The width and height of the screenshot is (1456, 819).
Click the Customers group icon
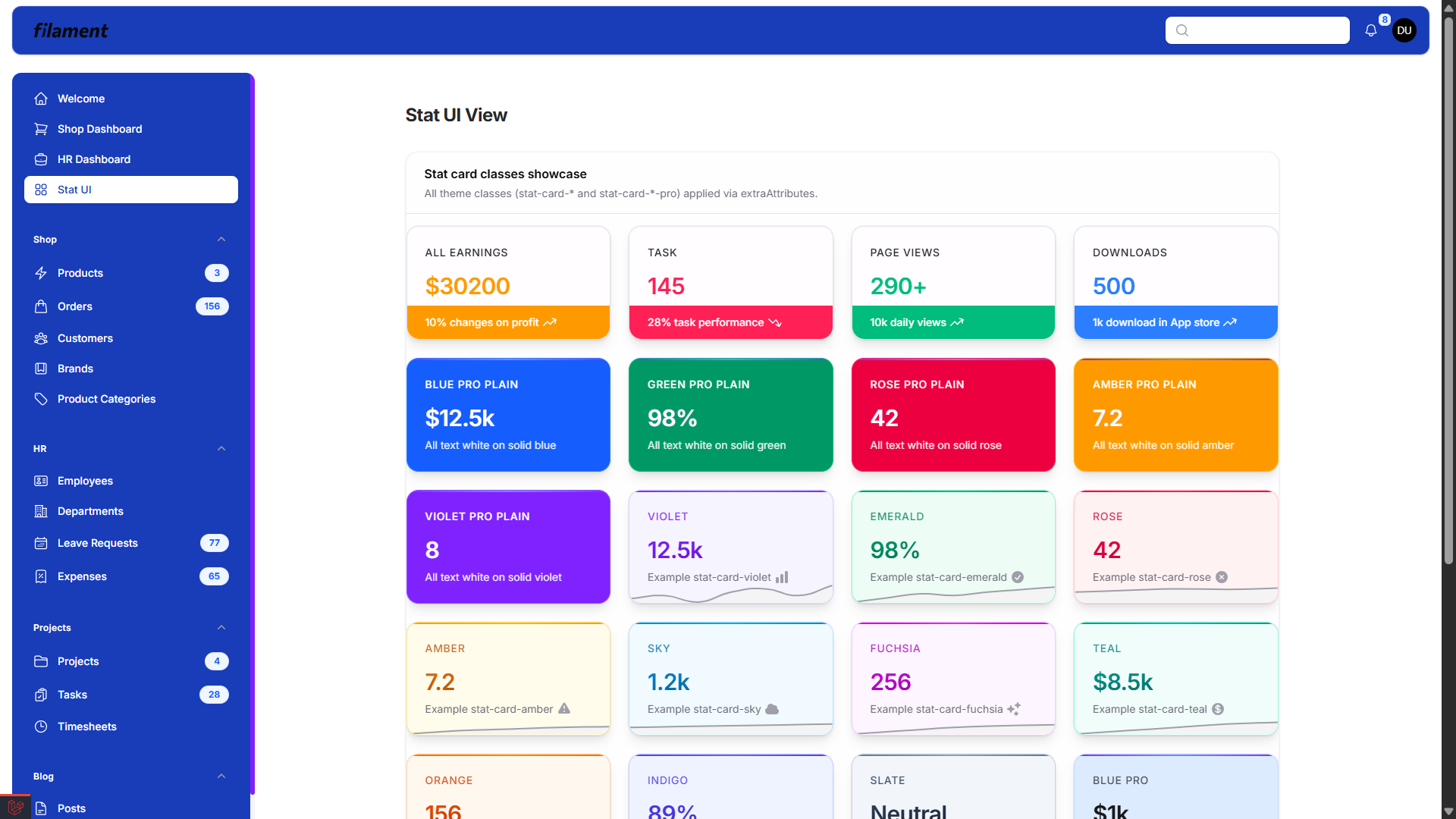point(41,338)
